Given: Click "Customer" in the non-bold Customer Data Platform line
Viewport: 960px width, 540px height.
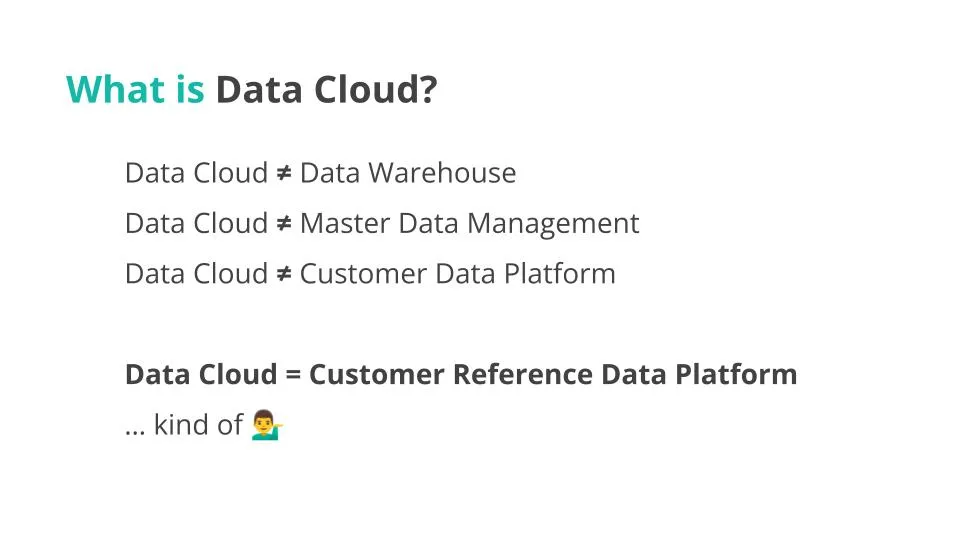Looking at the screenshot, I should [x=362, y=274].
